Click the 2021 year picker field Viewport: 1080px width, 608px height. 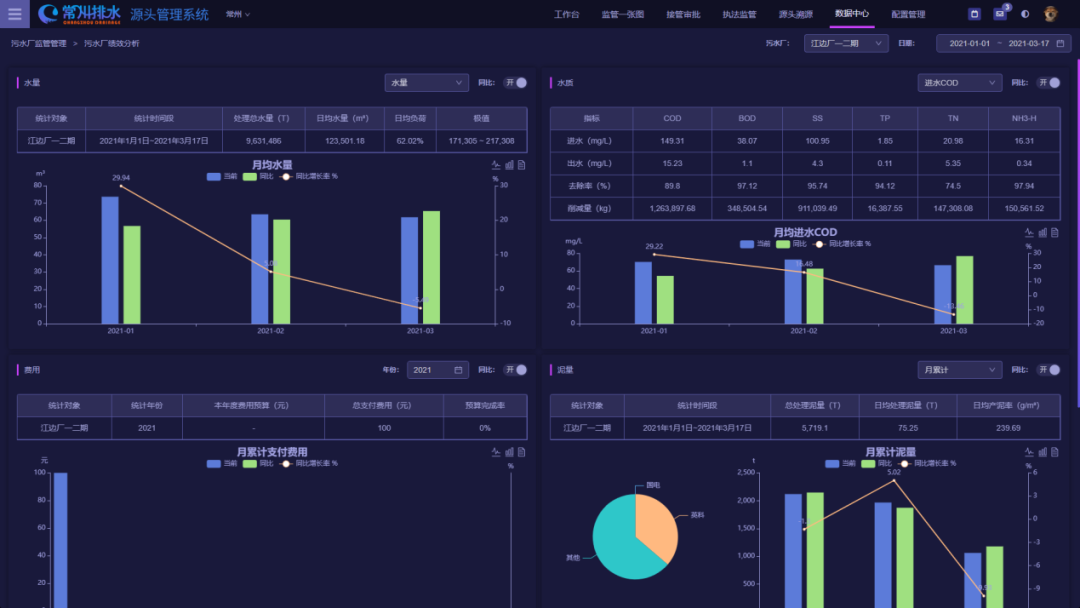coord(437,370)
